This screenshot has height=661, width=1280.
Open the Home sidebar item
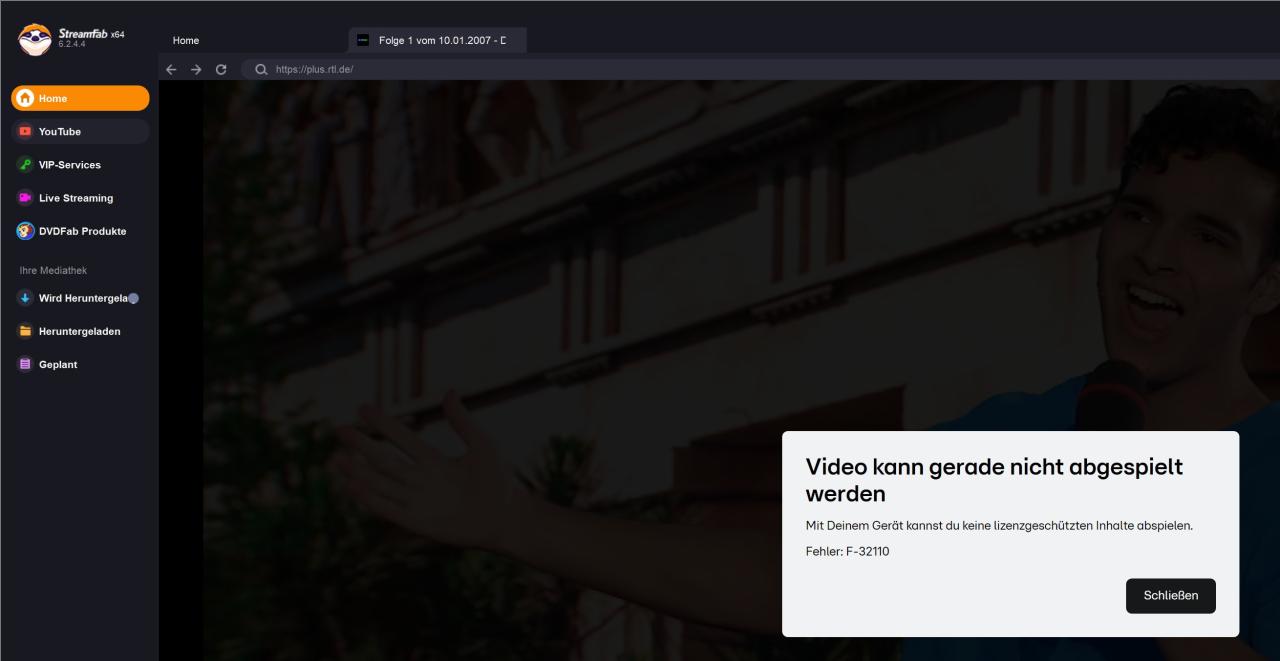pos(80,98)
